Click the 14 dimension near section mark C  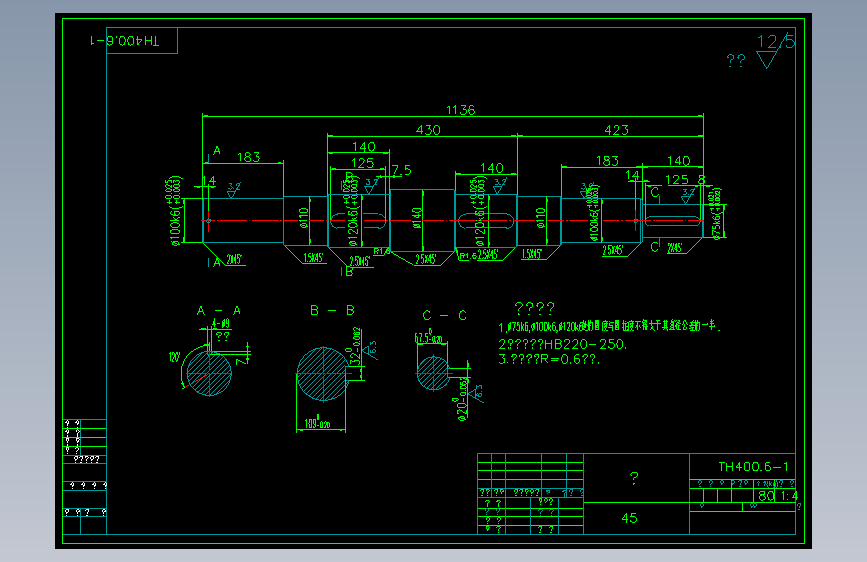(x=632, y=175)
